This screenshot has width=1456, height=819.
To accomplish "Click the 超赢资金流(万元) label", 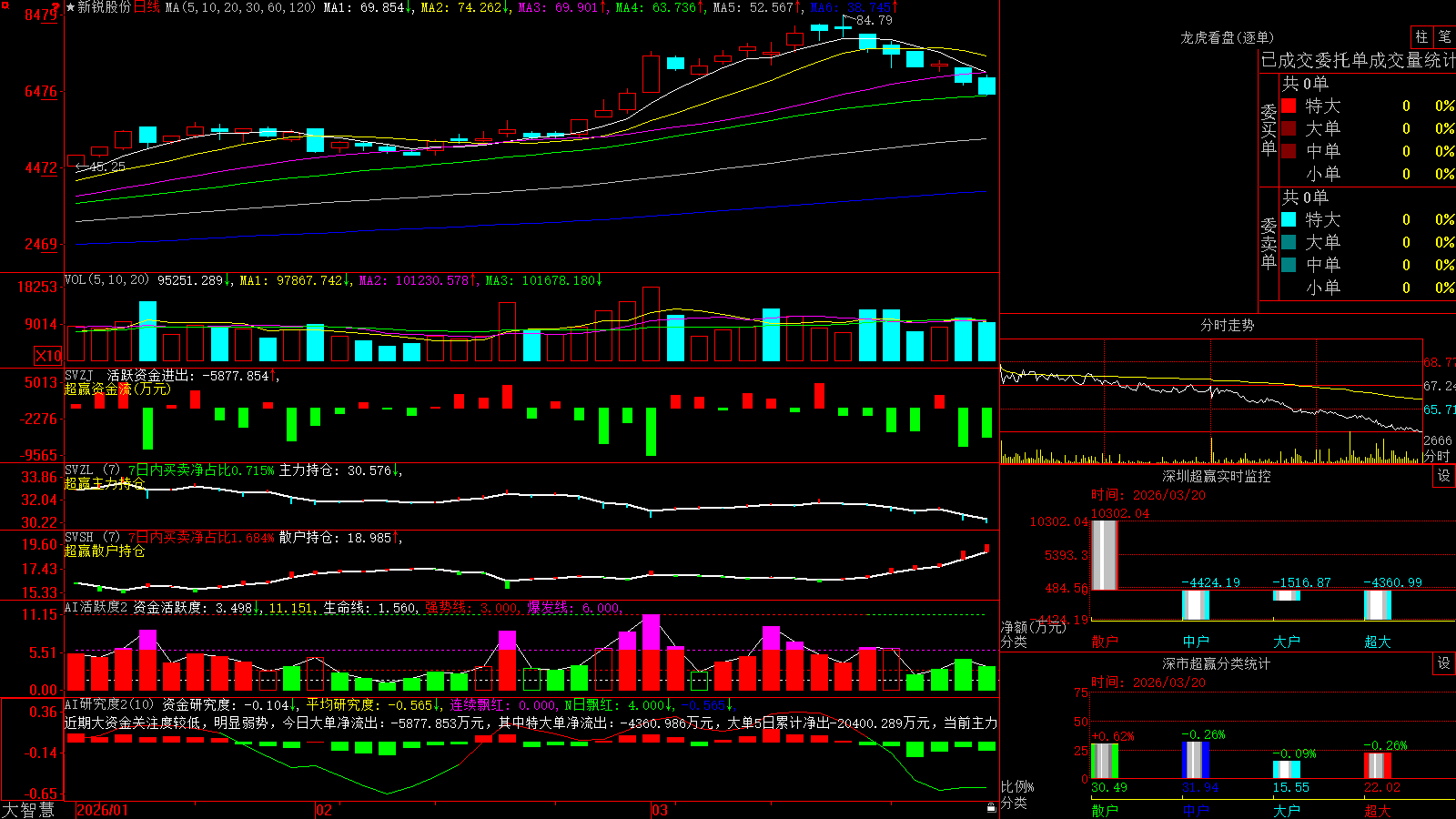I will tap(117, 389).
